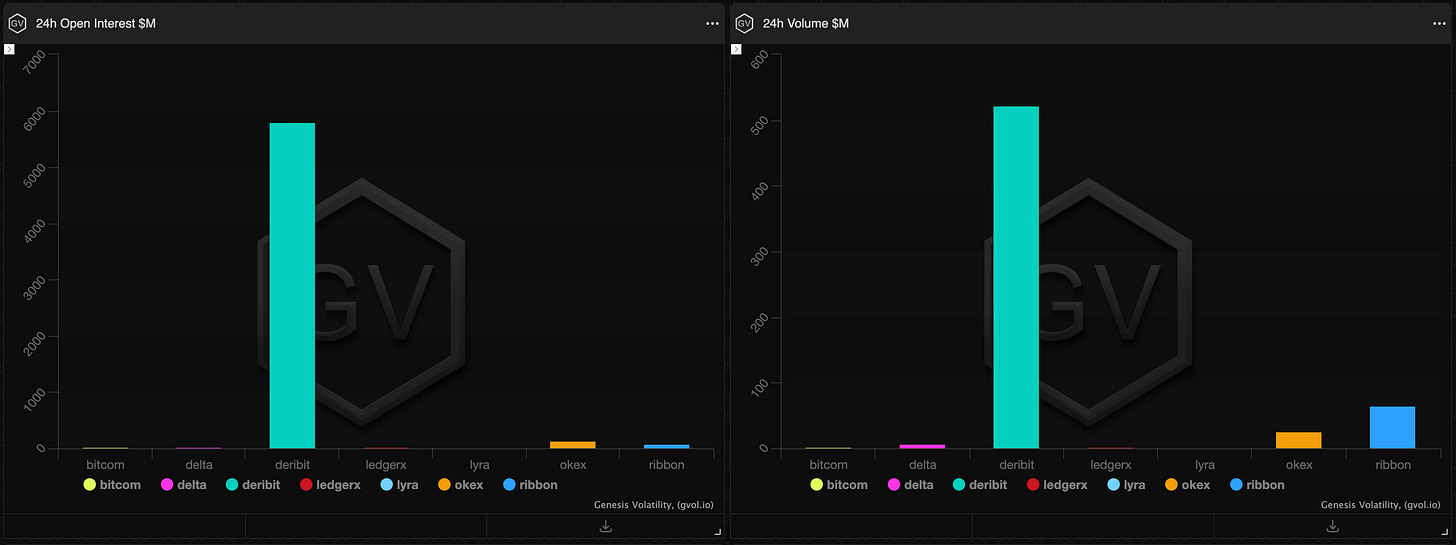This screenshot has height=545, width=1456.
Task: Click the okex x-axis label in 24h Volume chart
Action: 1299,465
